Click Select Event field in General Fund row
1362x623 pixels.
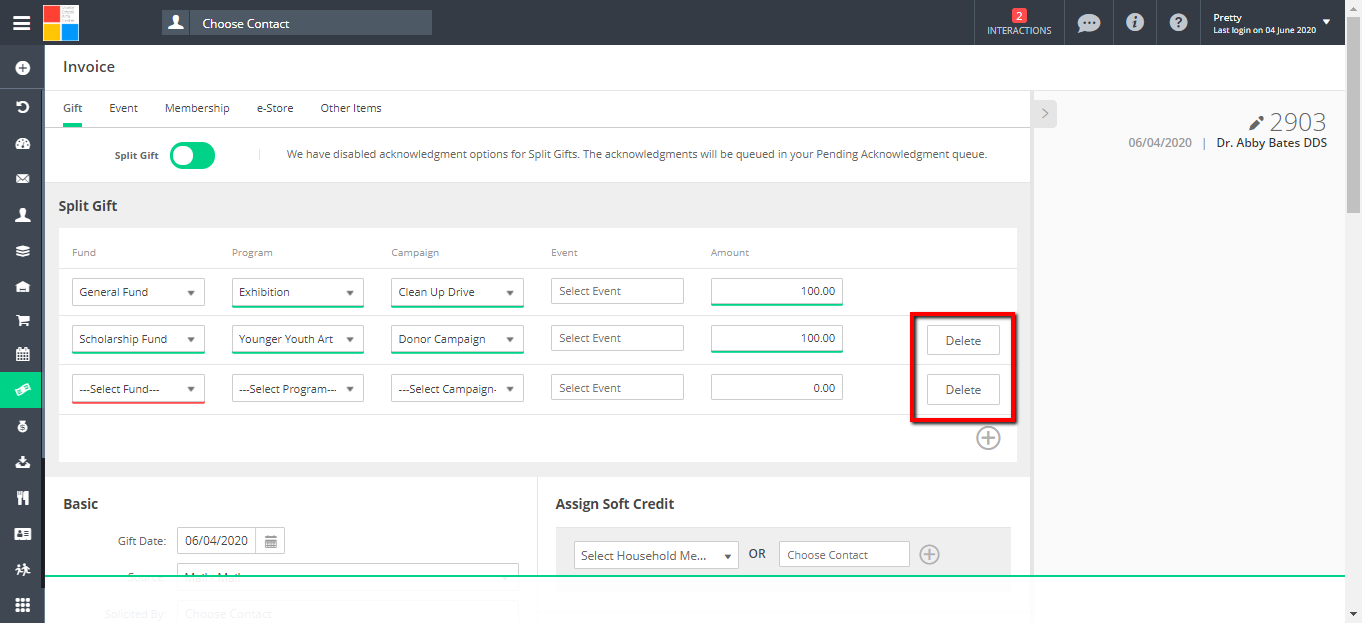617,291
